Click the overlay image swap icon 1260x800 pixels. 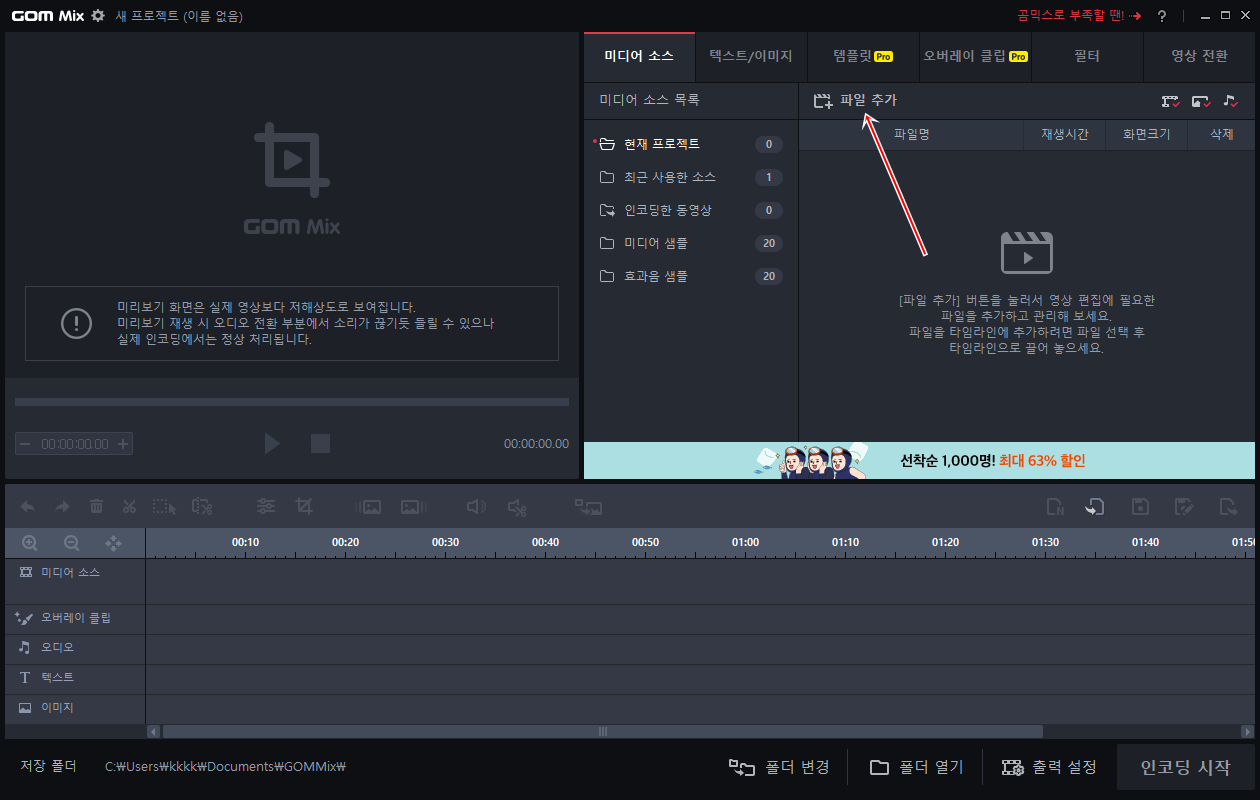click(x=588, y=507)
